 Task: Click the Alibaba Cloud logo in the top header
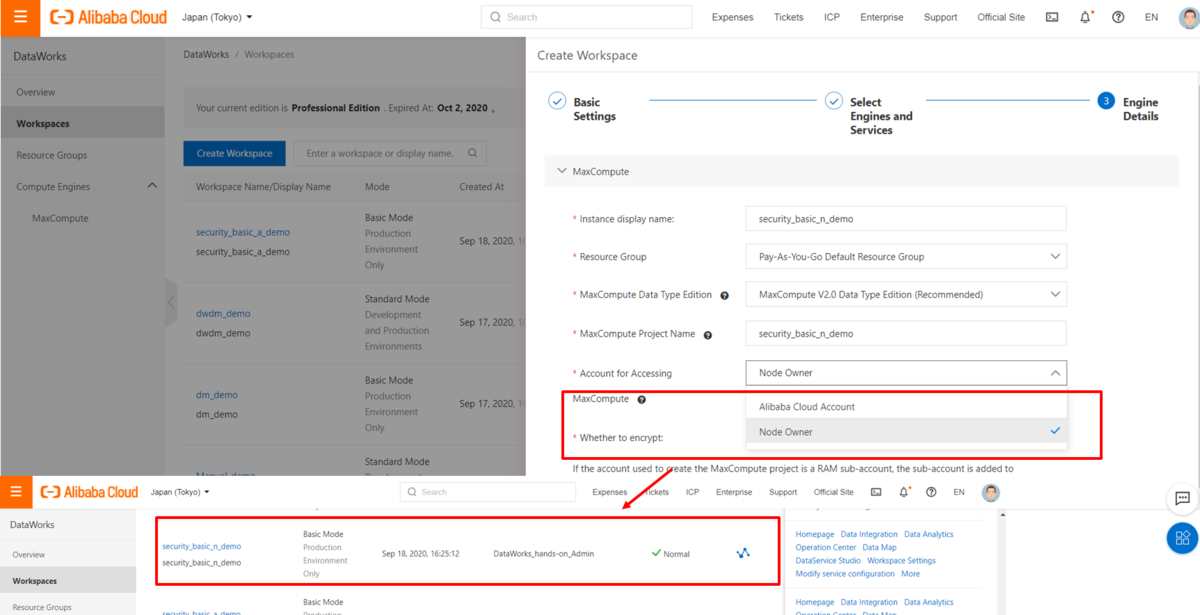pos(109,17)
